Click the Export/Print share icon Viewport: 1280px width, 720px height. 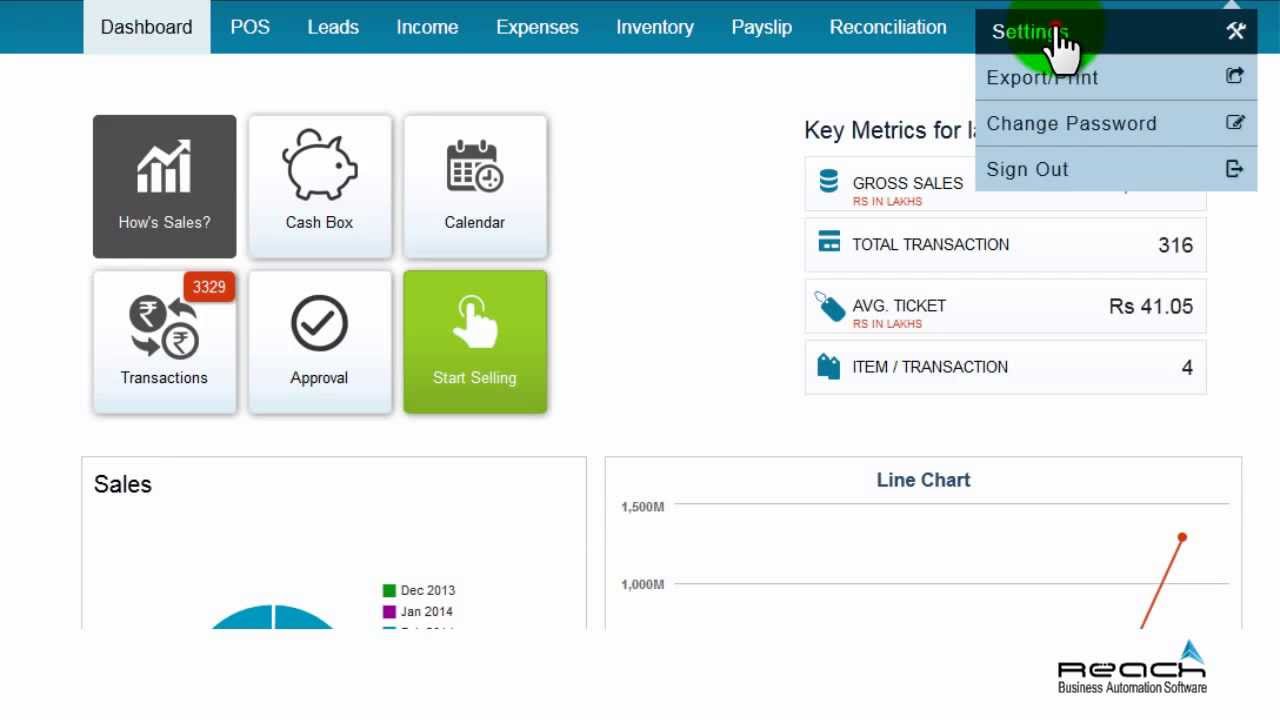[1235, 76]
